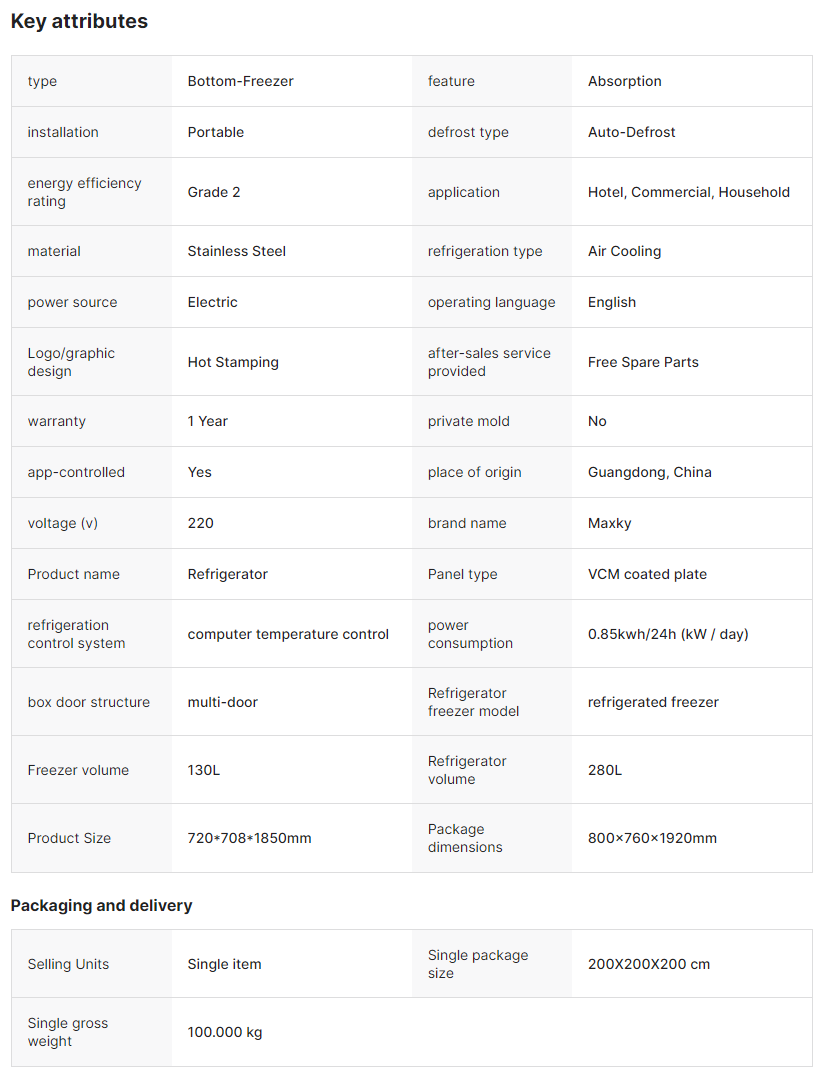Image resolution: width=824 pixels, height=1082 pixels.
Task: Select the Grade 2 energy rating
Action: 213,192
